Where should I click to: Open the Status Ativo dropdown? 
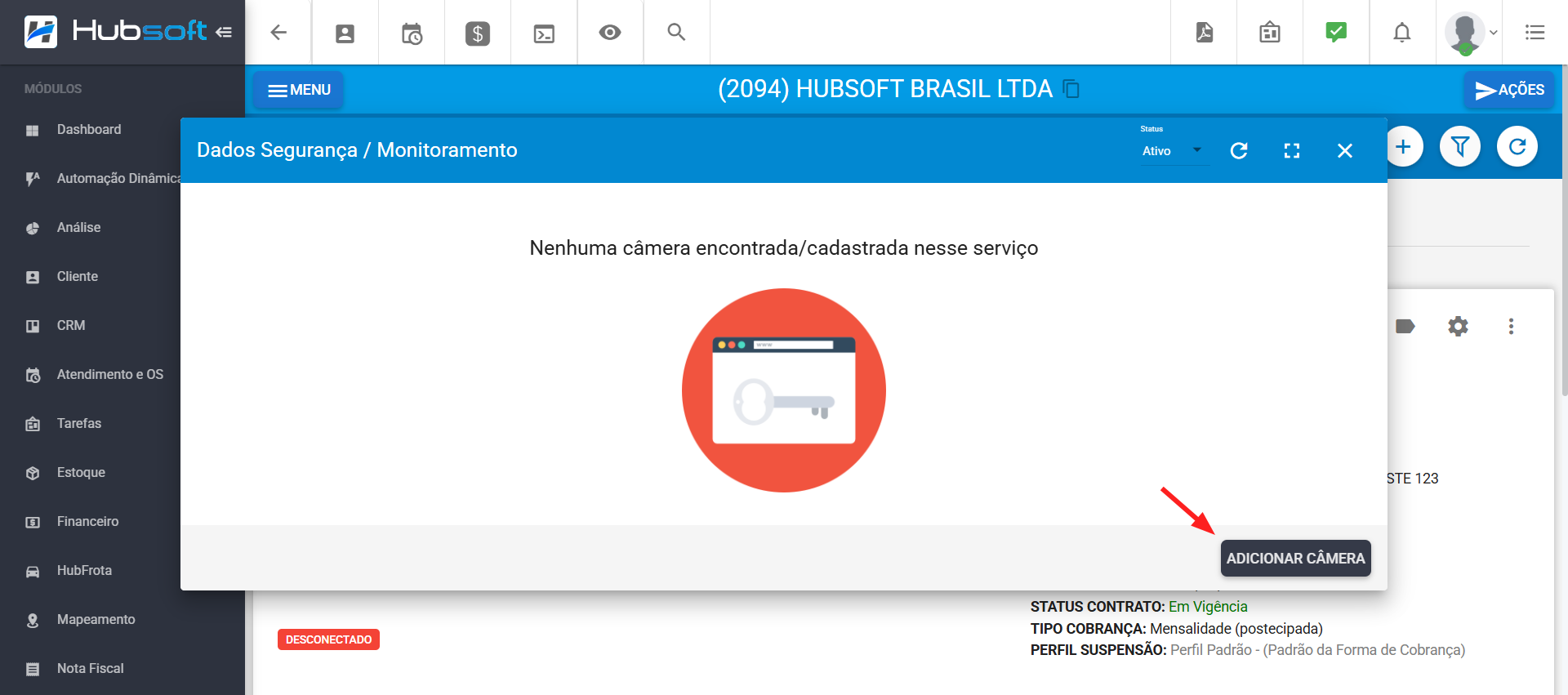[x=1173, y=151]
